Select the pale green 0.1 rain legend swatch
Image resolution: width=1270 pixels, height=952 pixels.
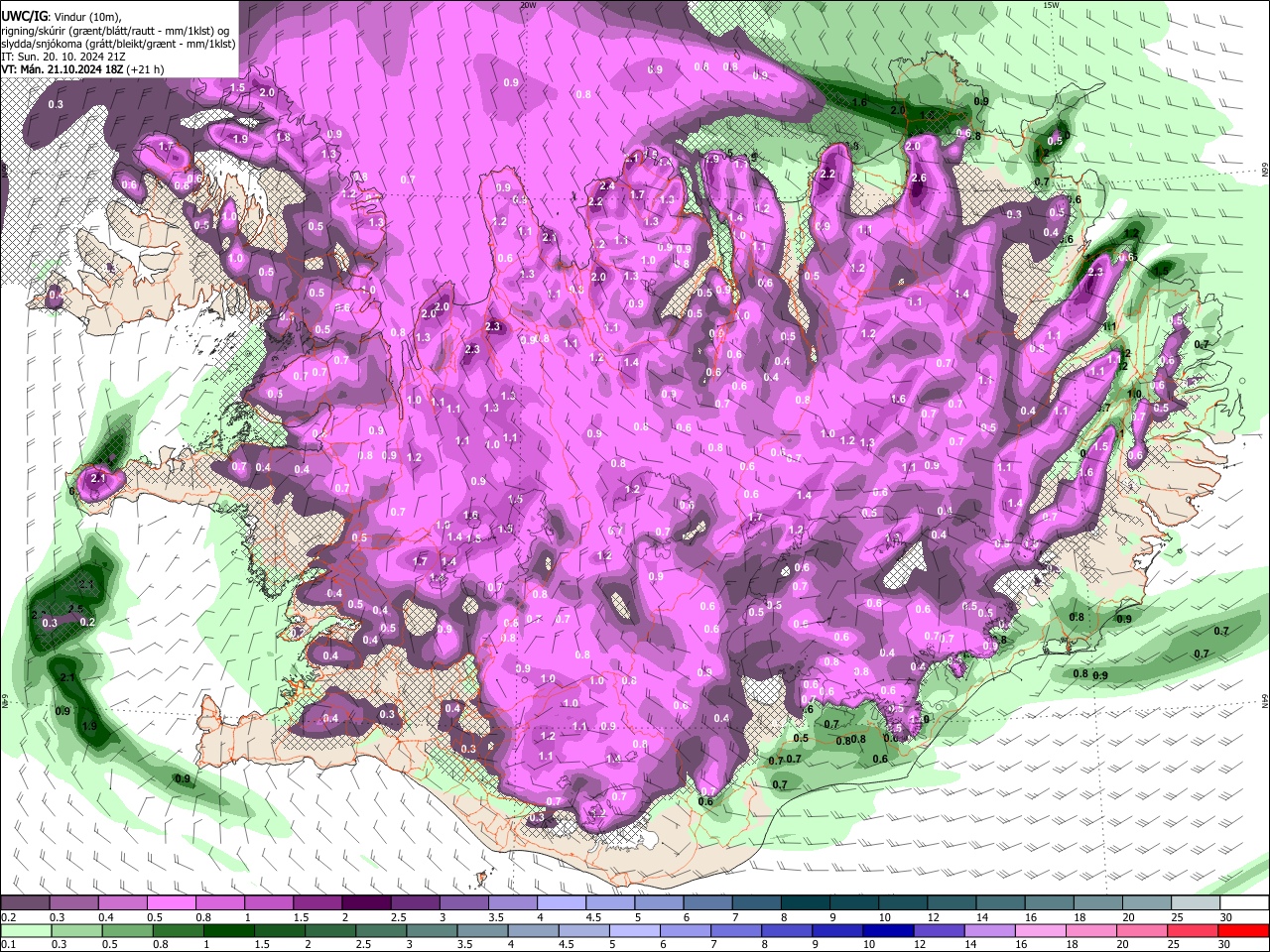click(25, 931)
